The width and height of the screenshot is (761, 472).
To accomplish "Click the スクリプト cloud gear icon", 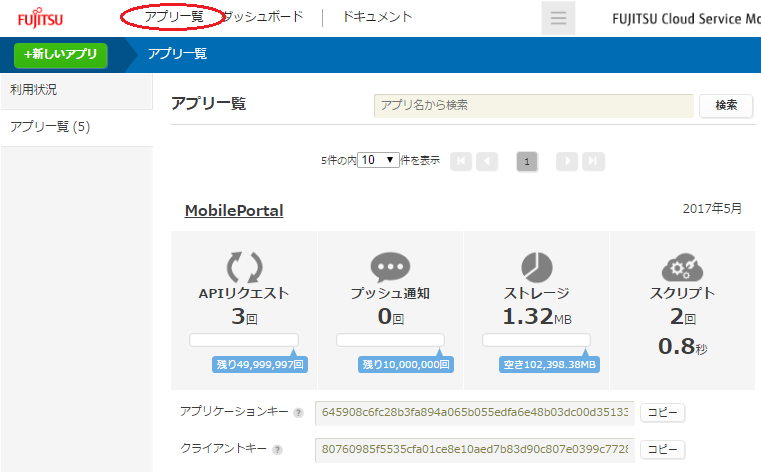I will point(682,267).
